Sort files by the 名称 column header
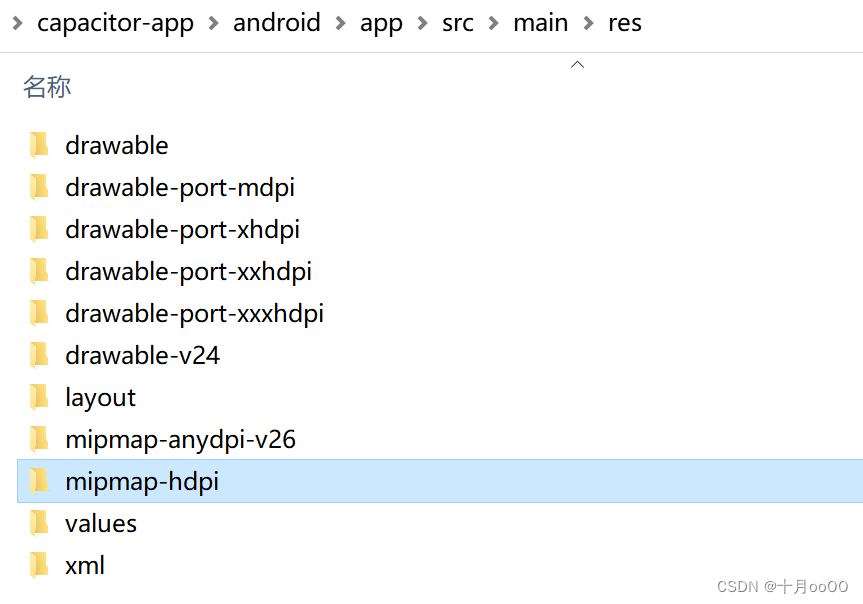The width and height of the screenshot is (863, 604). [x=46, y=88]
